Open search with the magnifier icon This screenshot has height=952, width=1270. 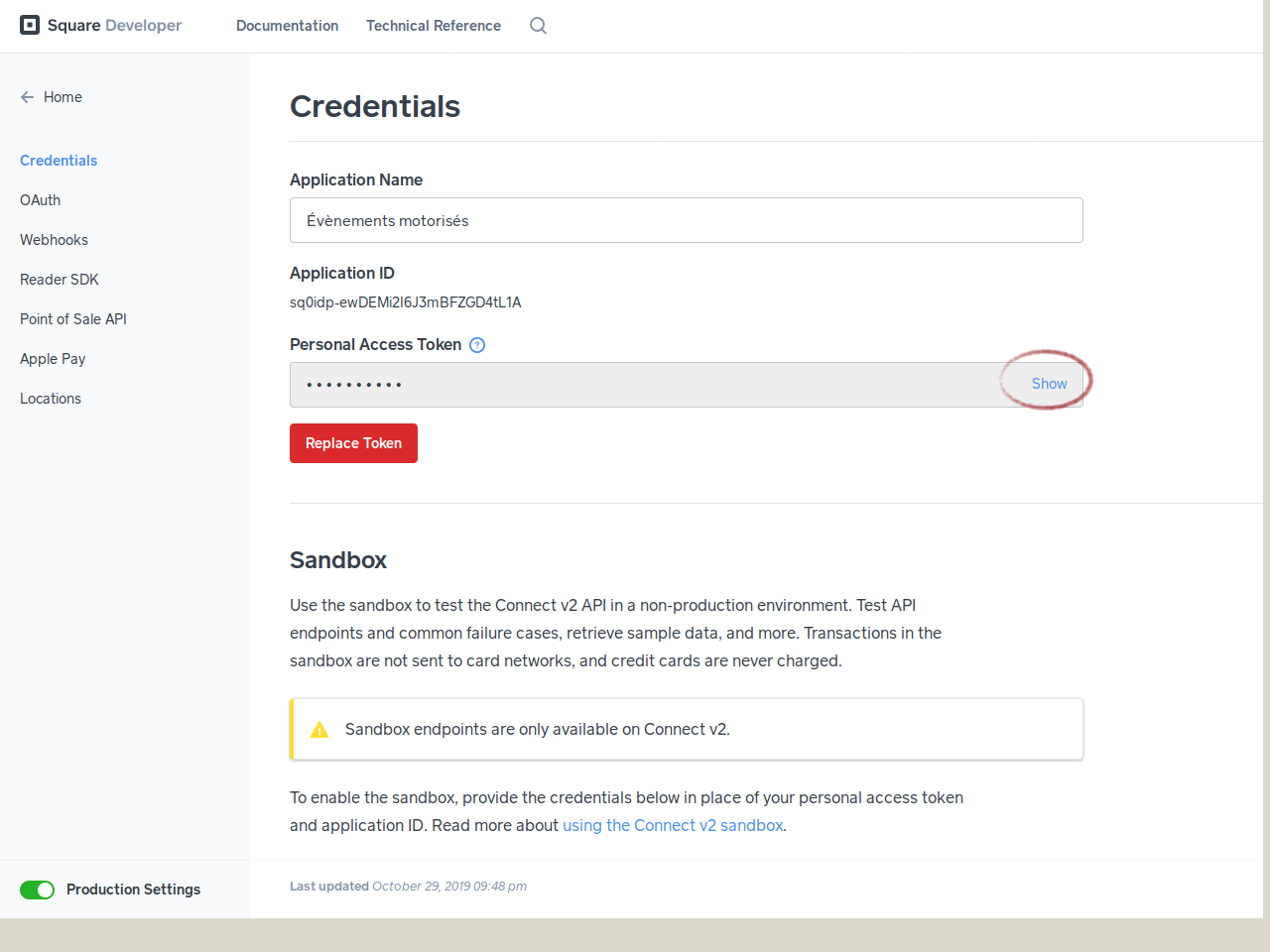tap(538, 26)
